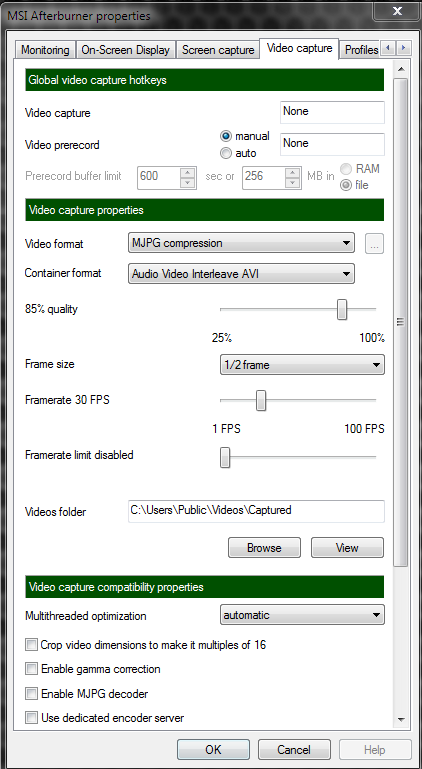This screenshot has height=769, width=422.
Task: Decrease prerecord buffer seconds limit
Action: (188, 182)
